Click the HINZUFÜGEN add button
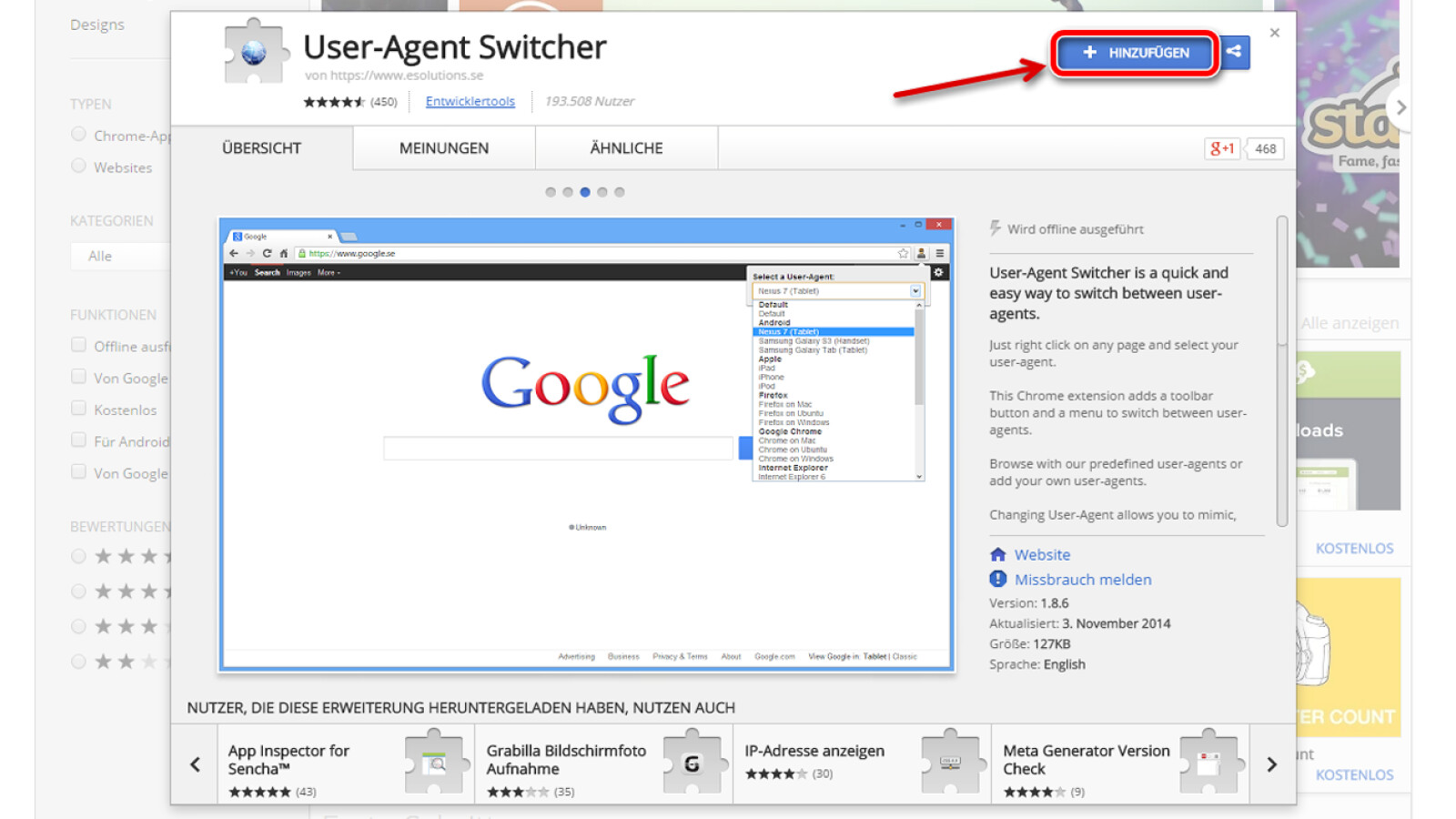Screen dimensions: 1456x819 1135,53
